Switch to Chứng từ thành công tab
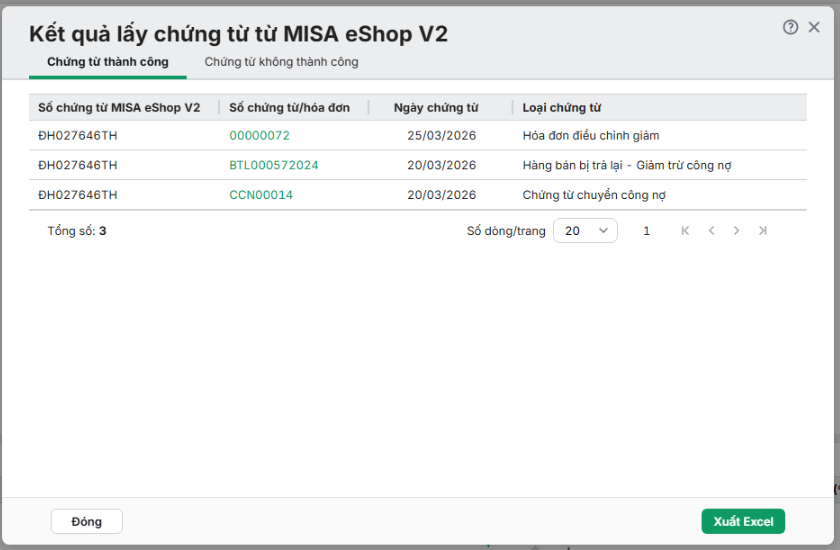 coord(108,62)
